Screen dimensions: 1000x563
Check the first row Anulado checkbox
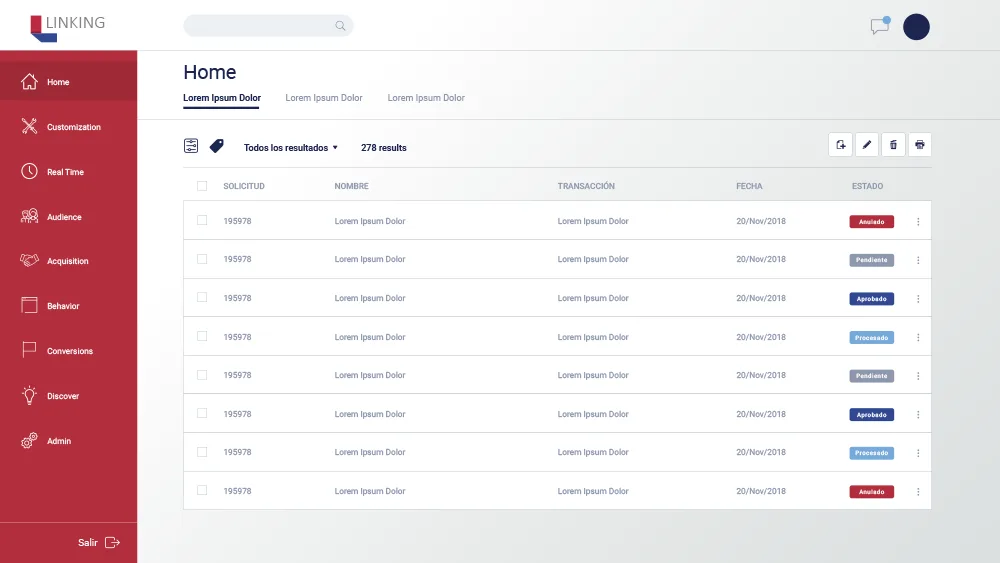[x=202, y=221]
